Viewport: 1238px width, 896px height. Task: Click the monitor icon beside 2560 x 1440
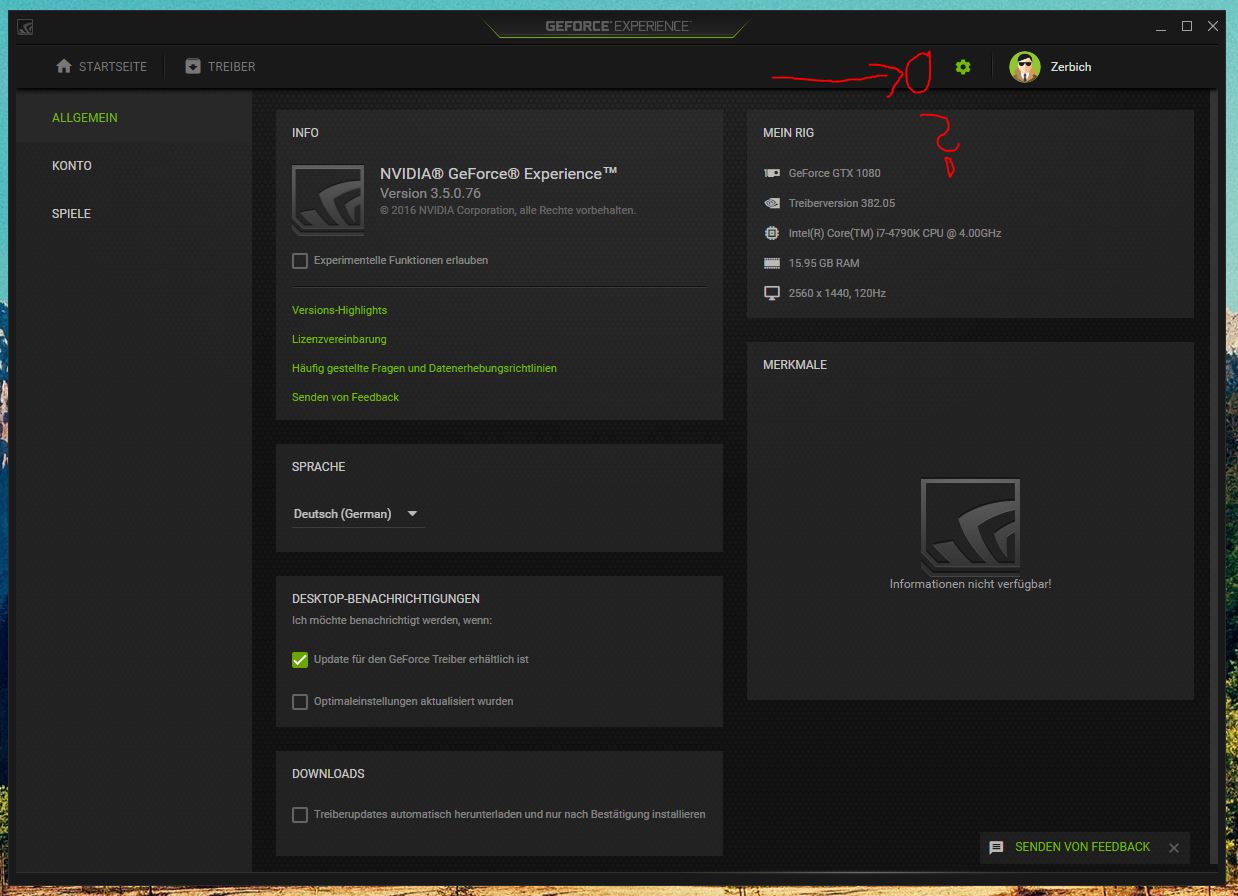click(772, 293)
